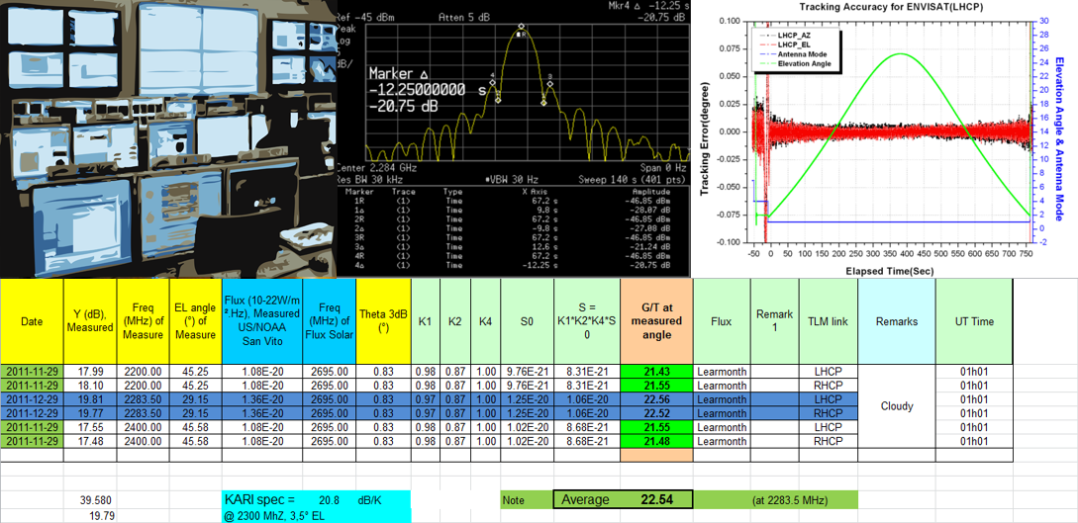1078x523 pixels.
Task: Click the G/T cell 22.56
Action: pos(657,399)
